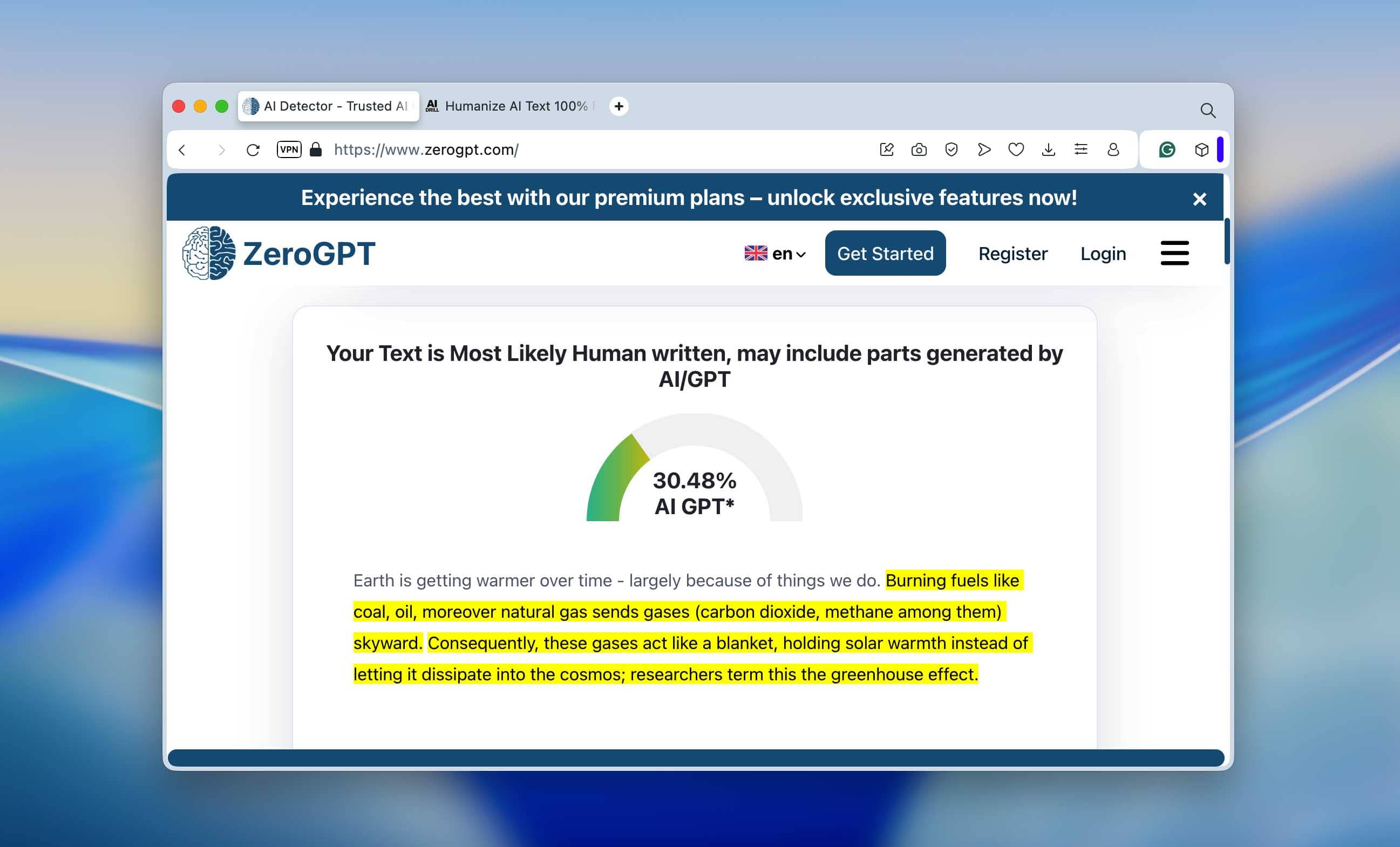Open the easy setup sliders icon
The image size is (1400, 847).
click(x=1080, y=149)
